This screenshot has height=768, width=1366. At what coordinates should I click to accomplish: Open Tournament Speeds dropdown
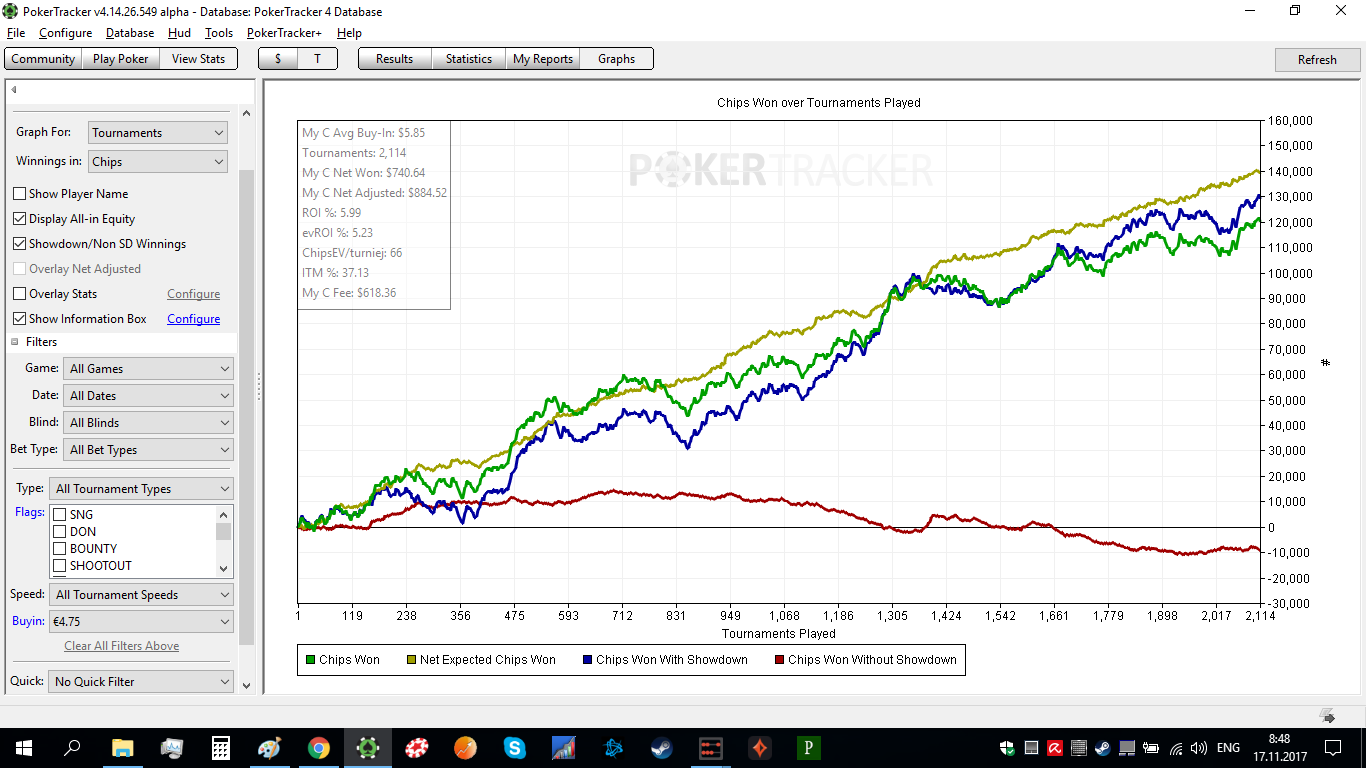click(x=141, y=595)
